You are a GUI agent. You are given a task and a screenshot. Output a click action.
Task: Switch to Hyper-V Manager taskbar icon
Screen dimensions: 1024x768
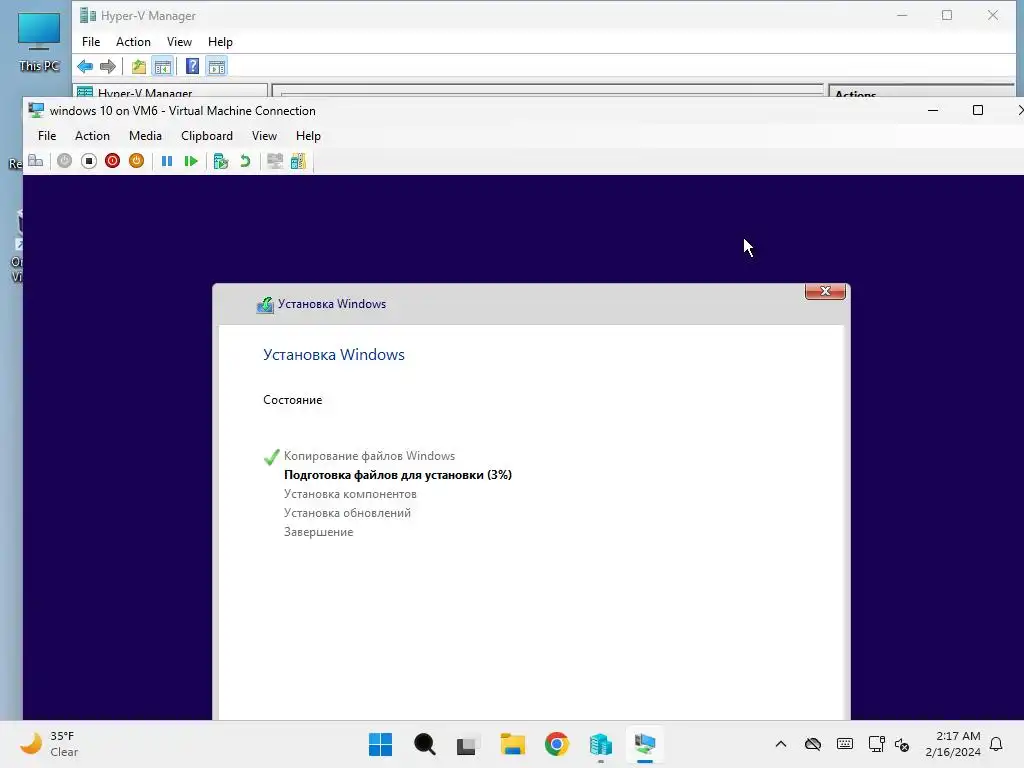coord(601,744)
